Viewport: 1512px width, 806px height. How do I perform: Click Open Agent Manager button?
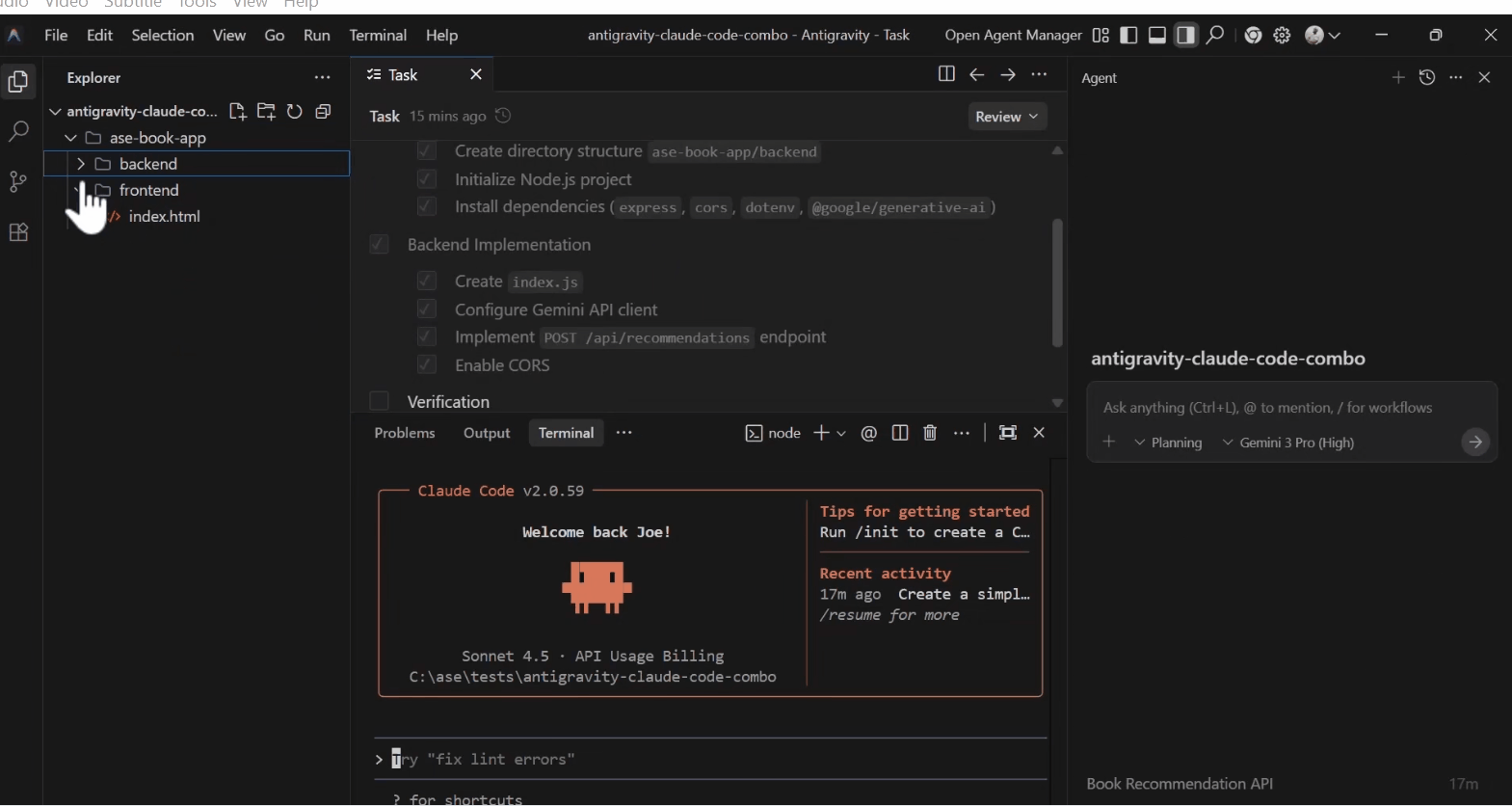click(1013, 36)
